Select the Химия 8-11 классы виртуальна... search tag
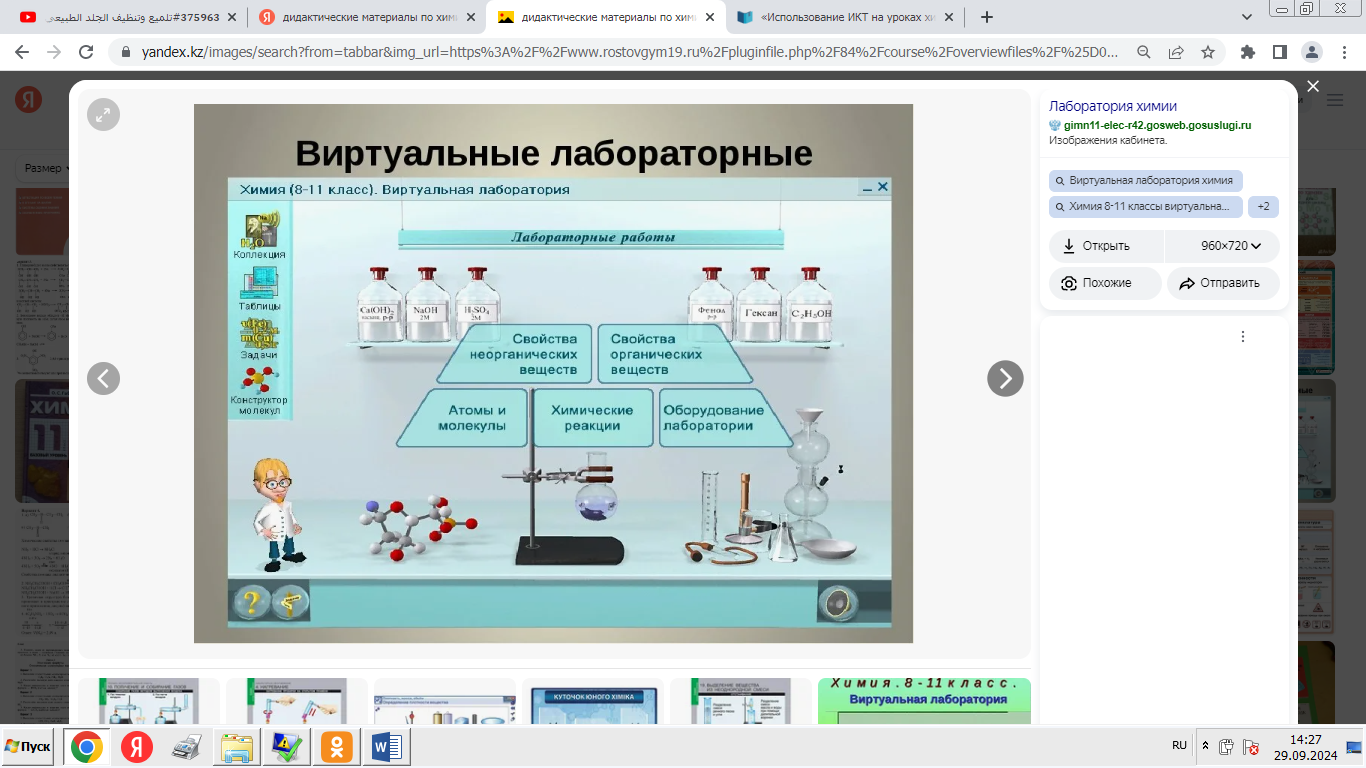This screenshot has width=1366, height=768. (1146, 207)
